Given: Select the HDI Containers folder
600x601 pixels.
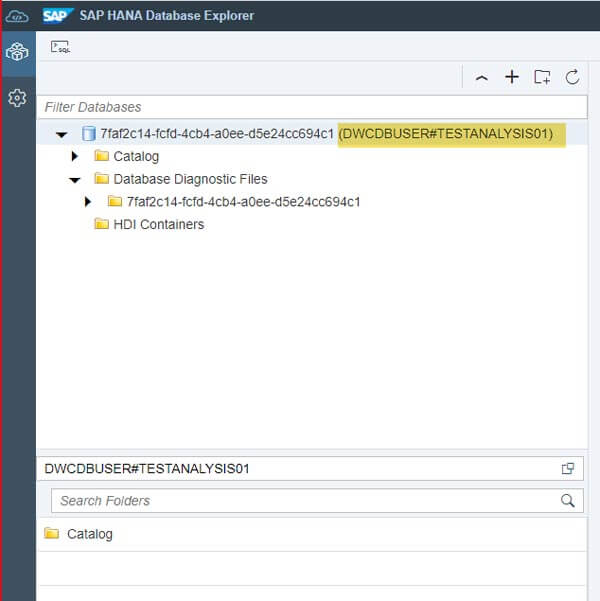Looking at the screenshot, I should pyautogui.click(x=159, y=224).
